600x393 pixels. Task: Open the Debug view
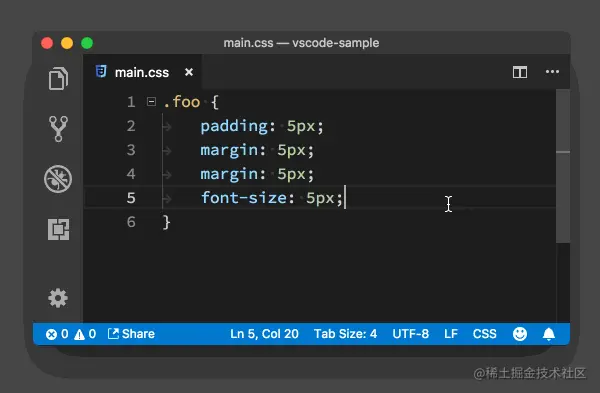(58, 179)
